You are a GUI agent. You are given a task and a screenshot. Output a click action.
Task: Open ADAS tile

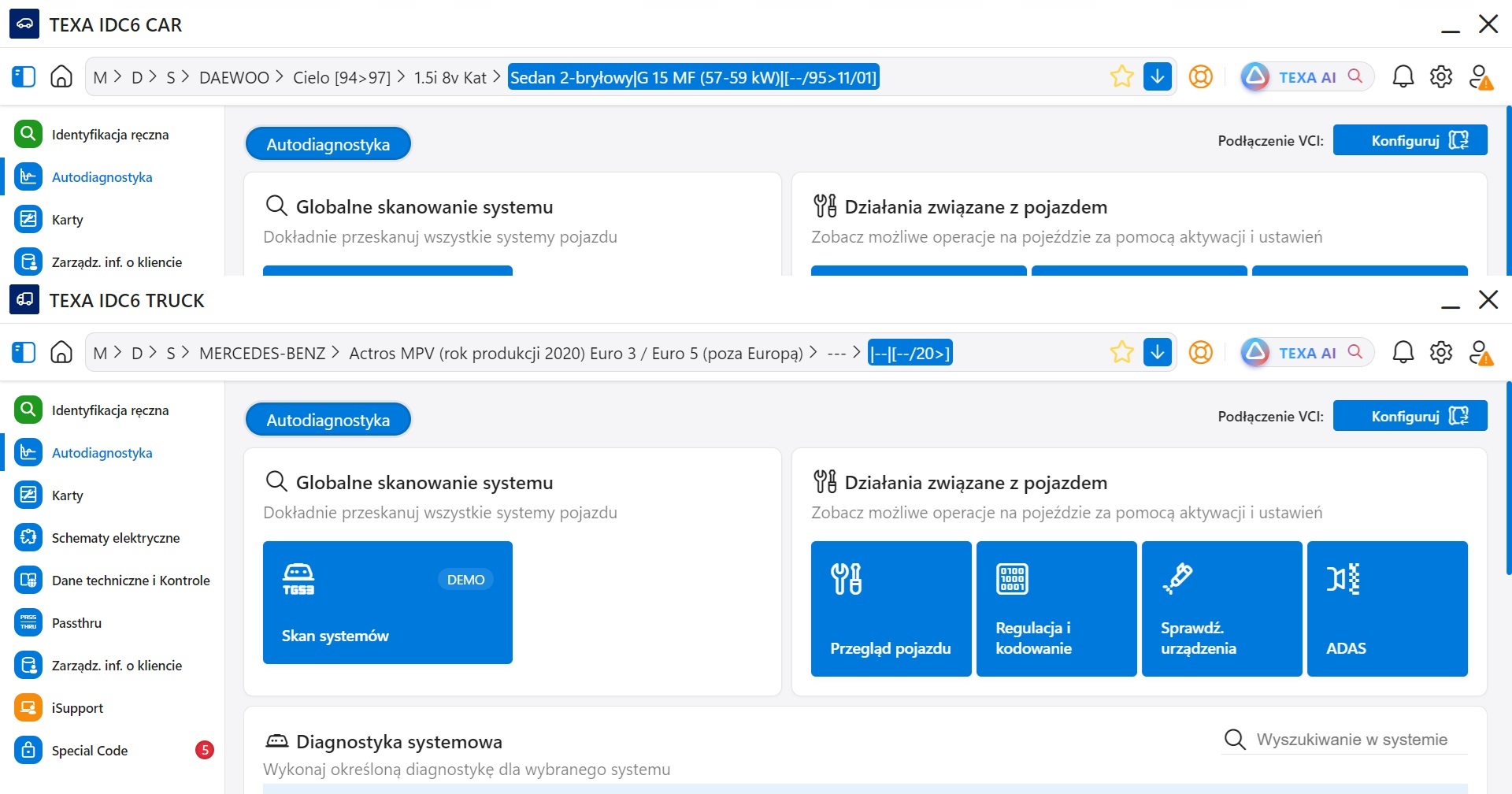[1388, 609]
